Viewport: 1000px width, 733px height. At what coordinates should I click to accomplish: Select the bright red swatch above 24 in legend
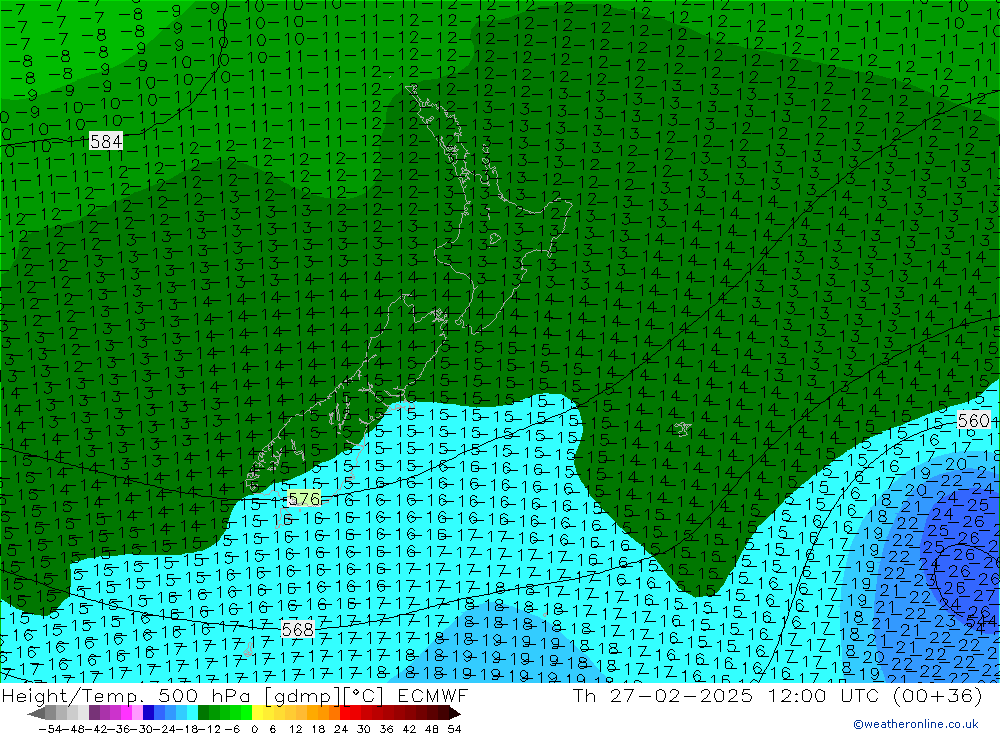click(347, 713)
